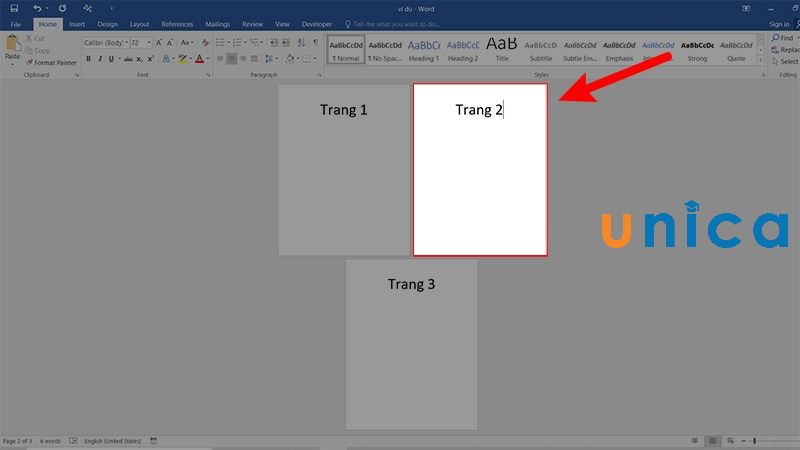
Task: Apply the Title style
Action: (502, 49)
